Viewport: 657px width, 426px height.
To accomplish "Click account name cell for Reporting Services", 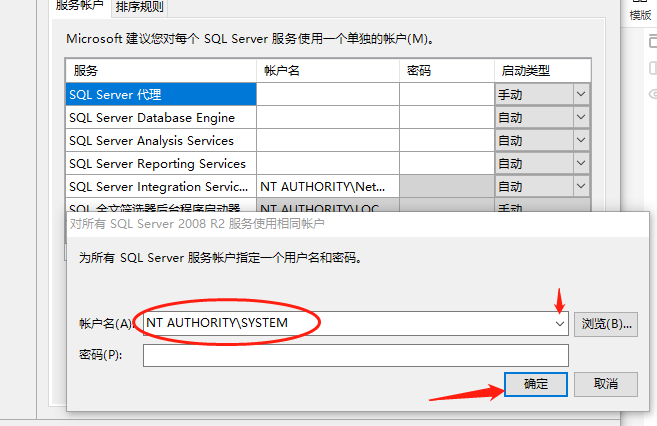I will coord(328,163).
